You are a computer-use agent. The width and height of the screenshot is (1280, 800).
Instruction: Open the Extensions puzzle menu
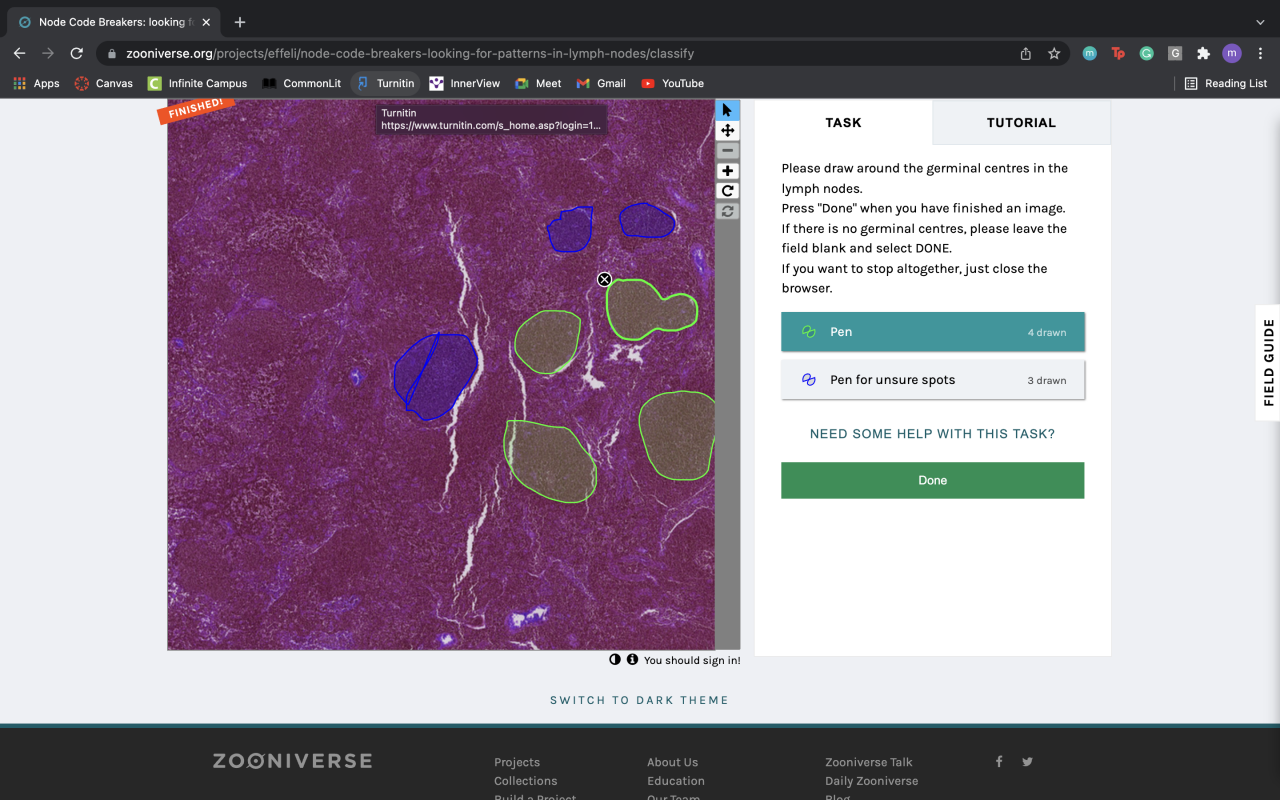[1203, 53]
